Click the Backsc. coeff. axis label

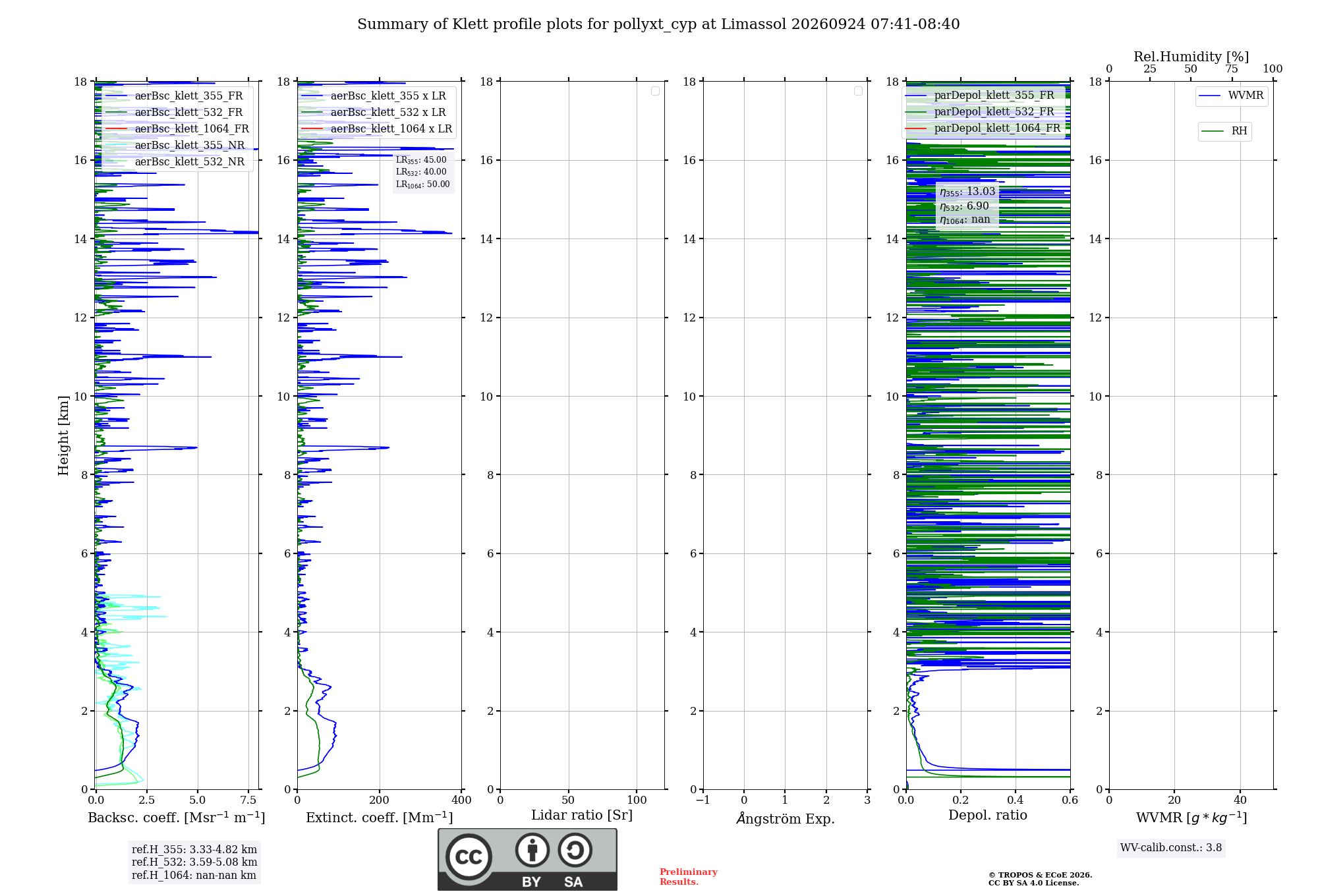pos(177,818)
